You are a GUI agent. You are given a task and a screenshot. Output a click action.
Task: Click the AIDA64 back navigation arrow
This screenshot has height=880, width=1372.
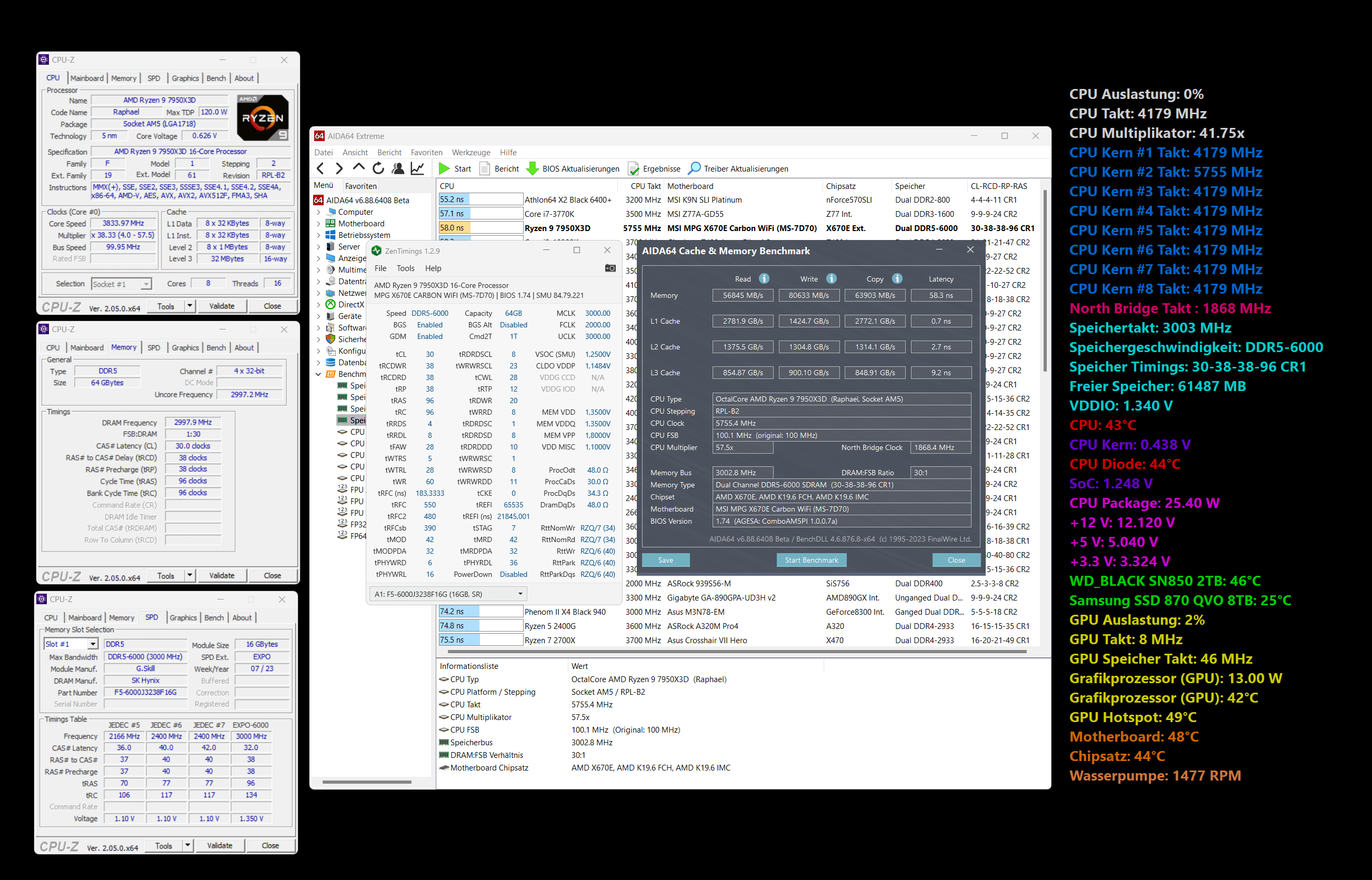point(321,168)
